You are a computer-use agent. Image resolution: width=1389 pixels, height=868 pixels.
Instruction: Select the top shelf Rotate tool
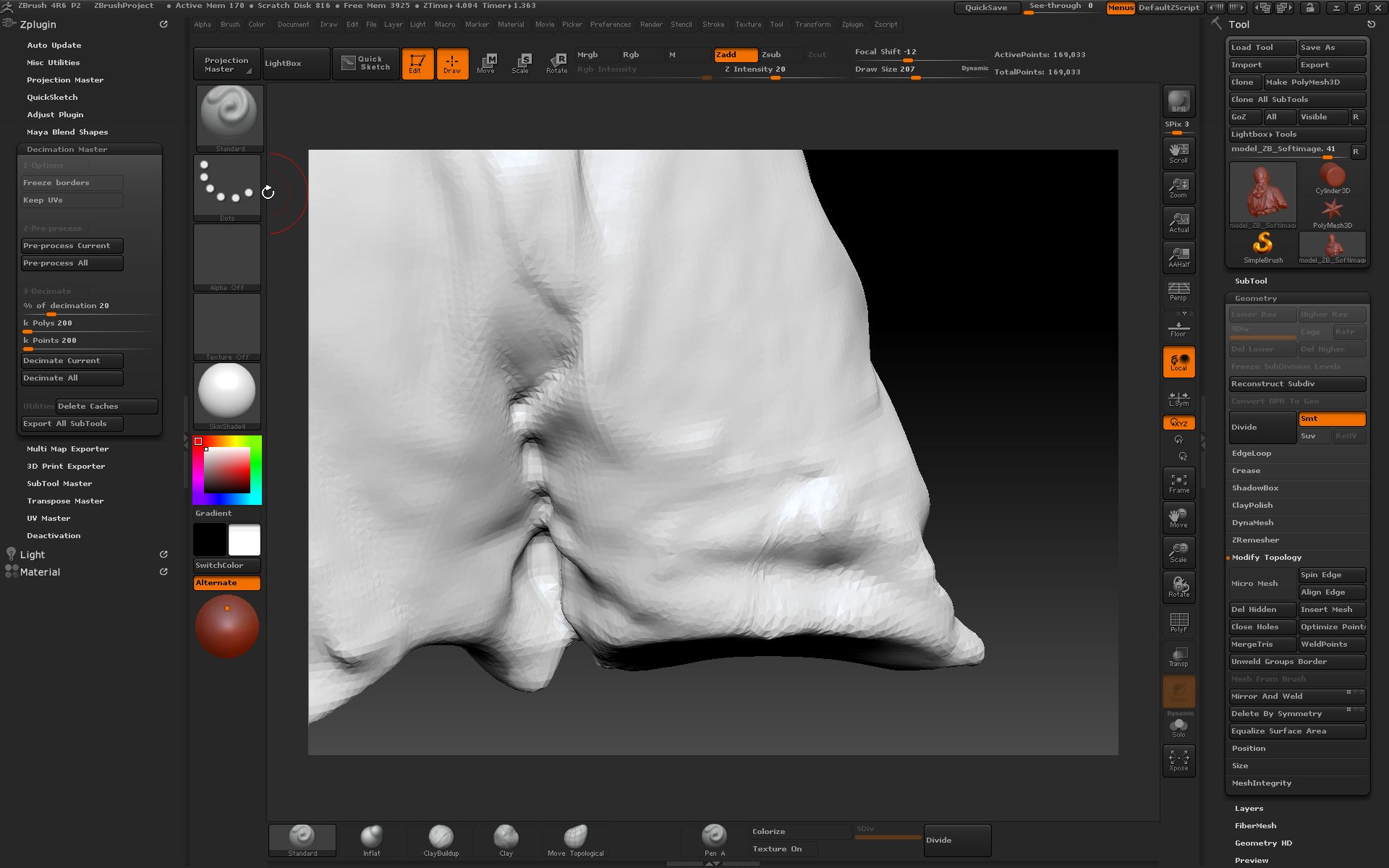[x=556, y=64]
